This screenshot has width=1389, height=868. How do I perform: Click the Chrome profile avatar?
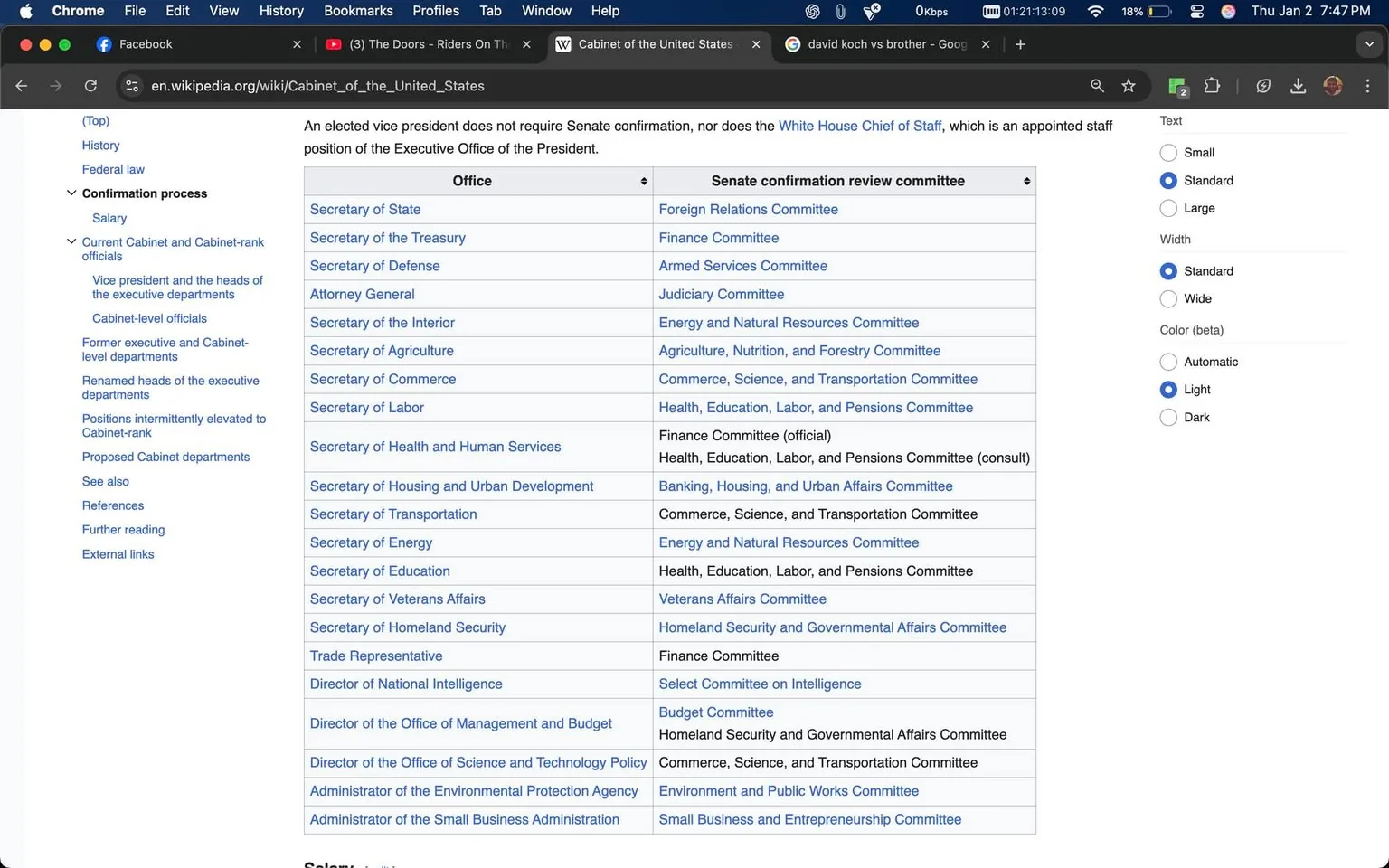point(1333,86)
